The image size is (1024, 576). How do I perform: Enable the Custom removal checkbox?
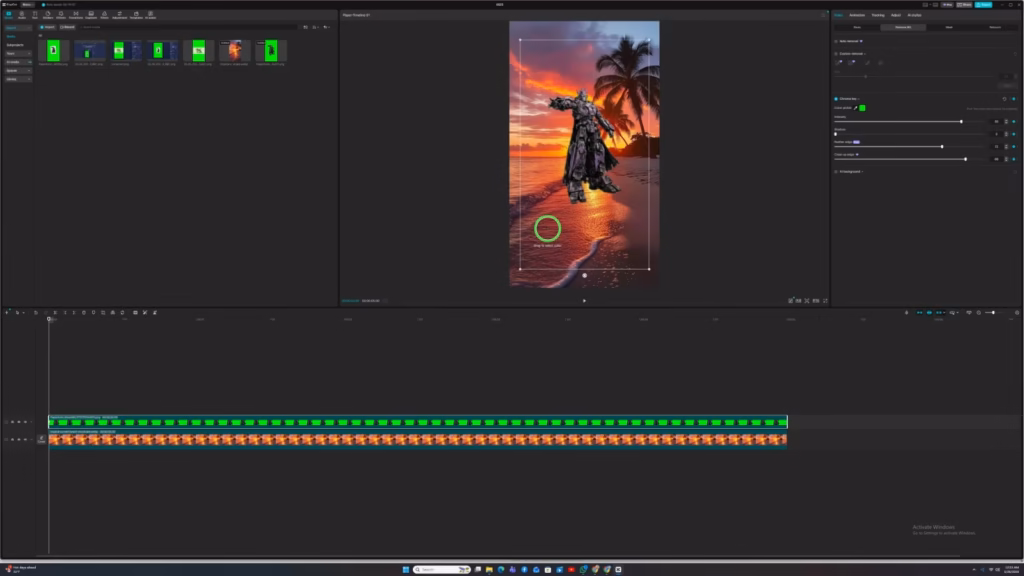pyautogui.click(x=836, y=54)
